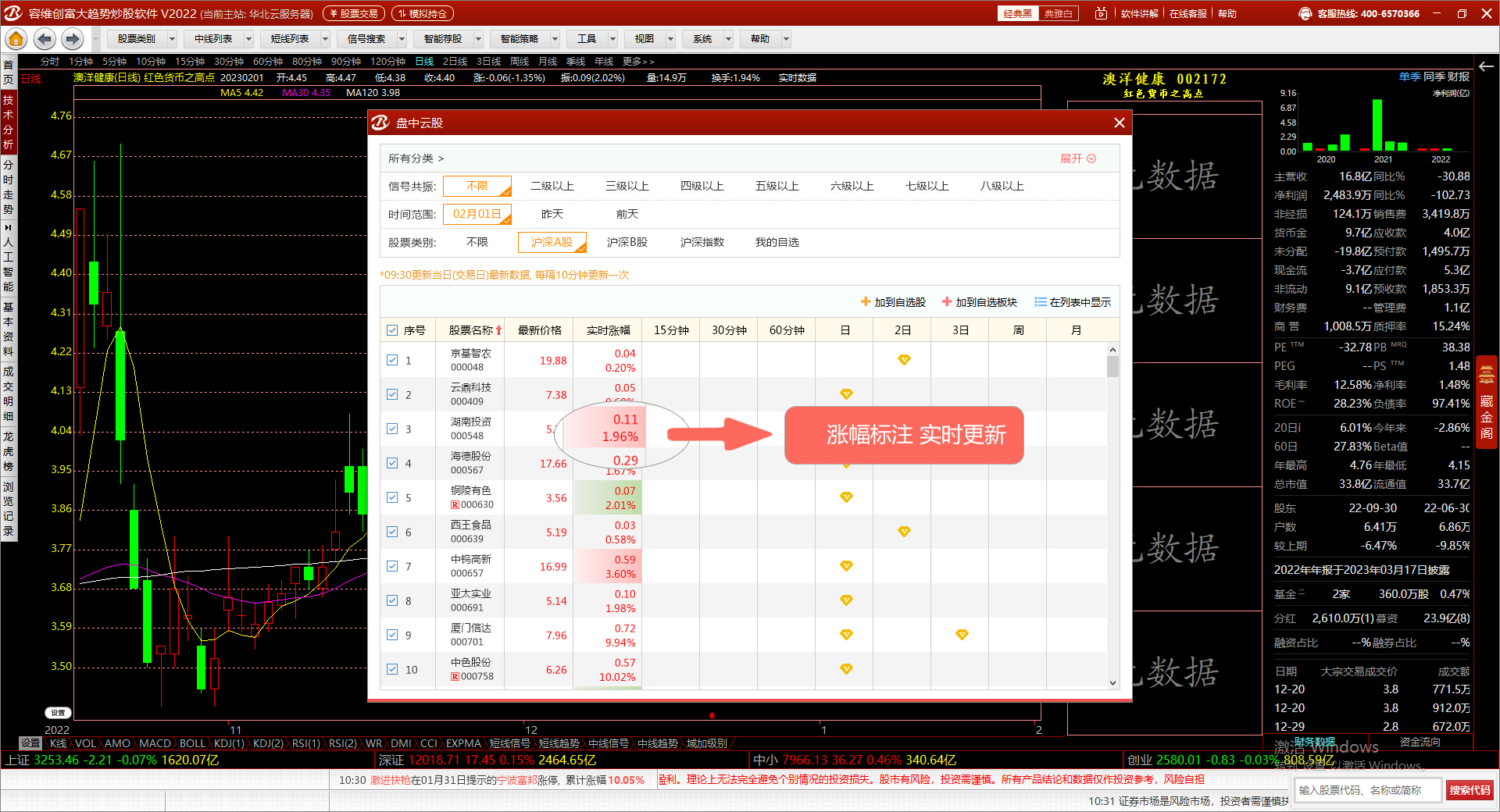Expand categories with 展开 button
Screen dimensions: 1500x812
[1078, 158]
